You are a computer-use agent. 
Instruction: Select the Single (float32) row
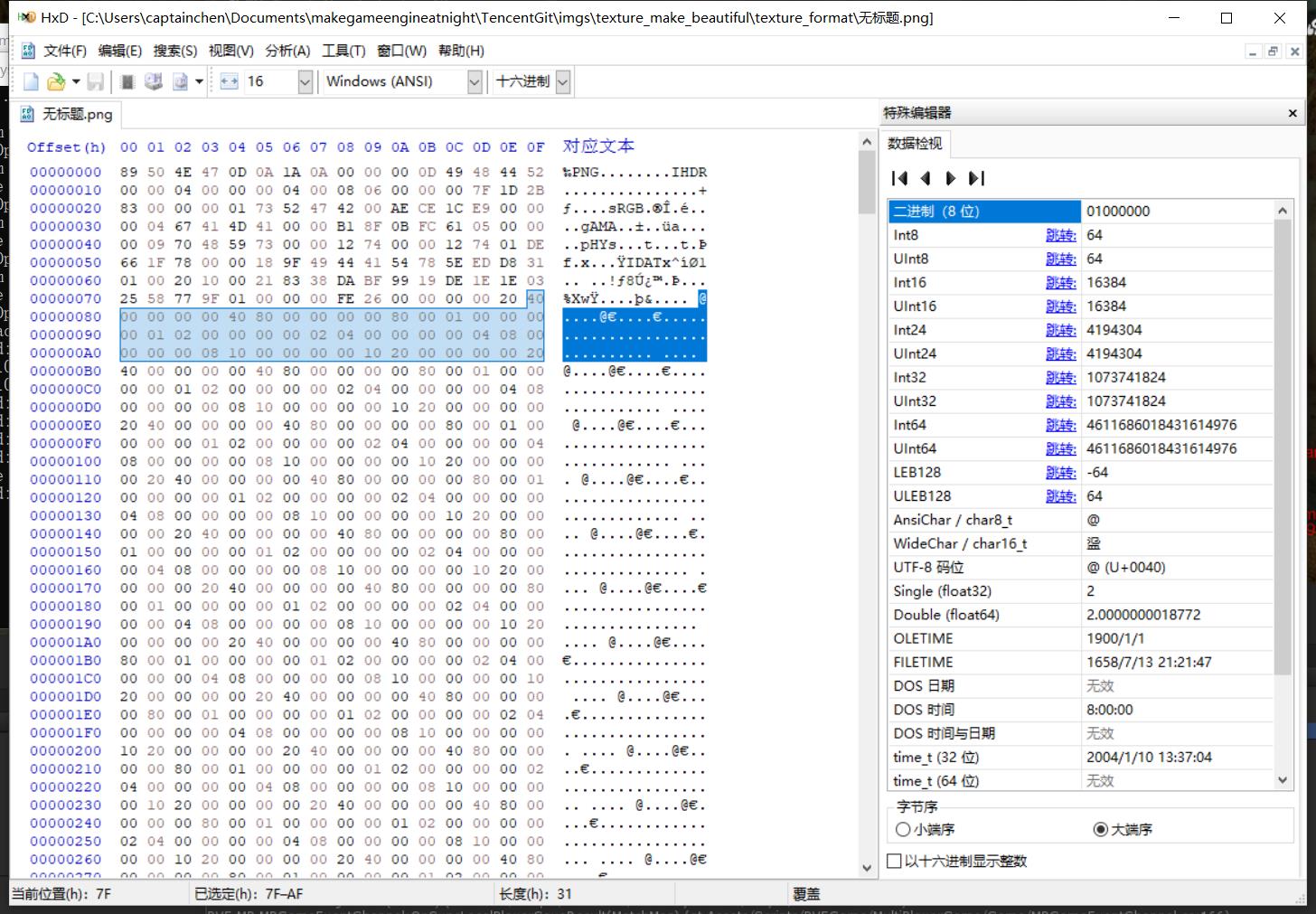coord(1081,590)
